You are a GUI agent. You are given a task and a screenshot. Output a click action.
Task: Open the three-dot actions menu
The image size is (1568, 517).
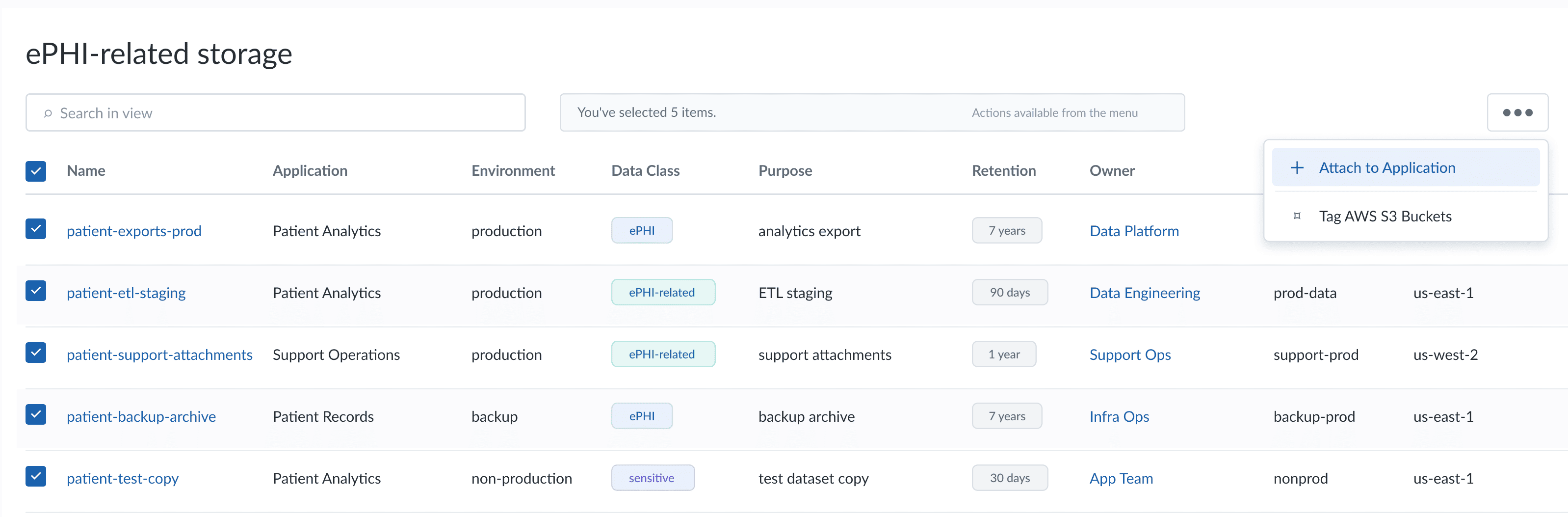click(x=1517, y=112)
